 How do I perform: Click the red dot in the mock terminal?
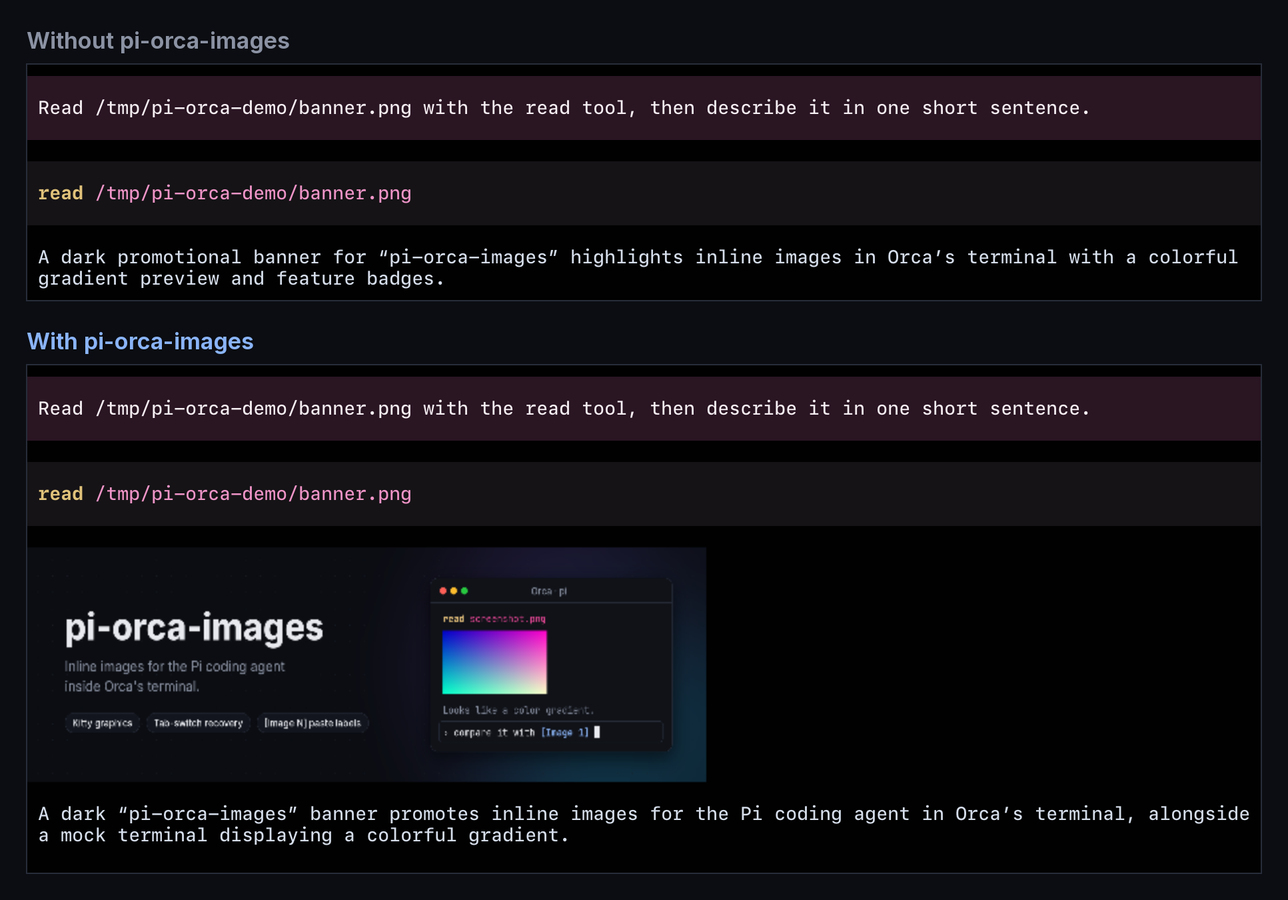[444, 591]
